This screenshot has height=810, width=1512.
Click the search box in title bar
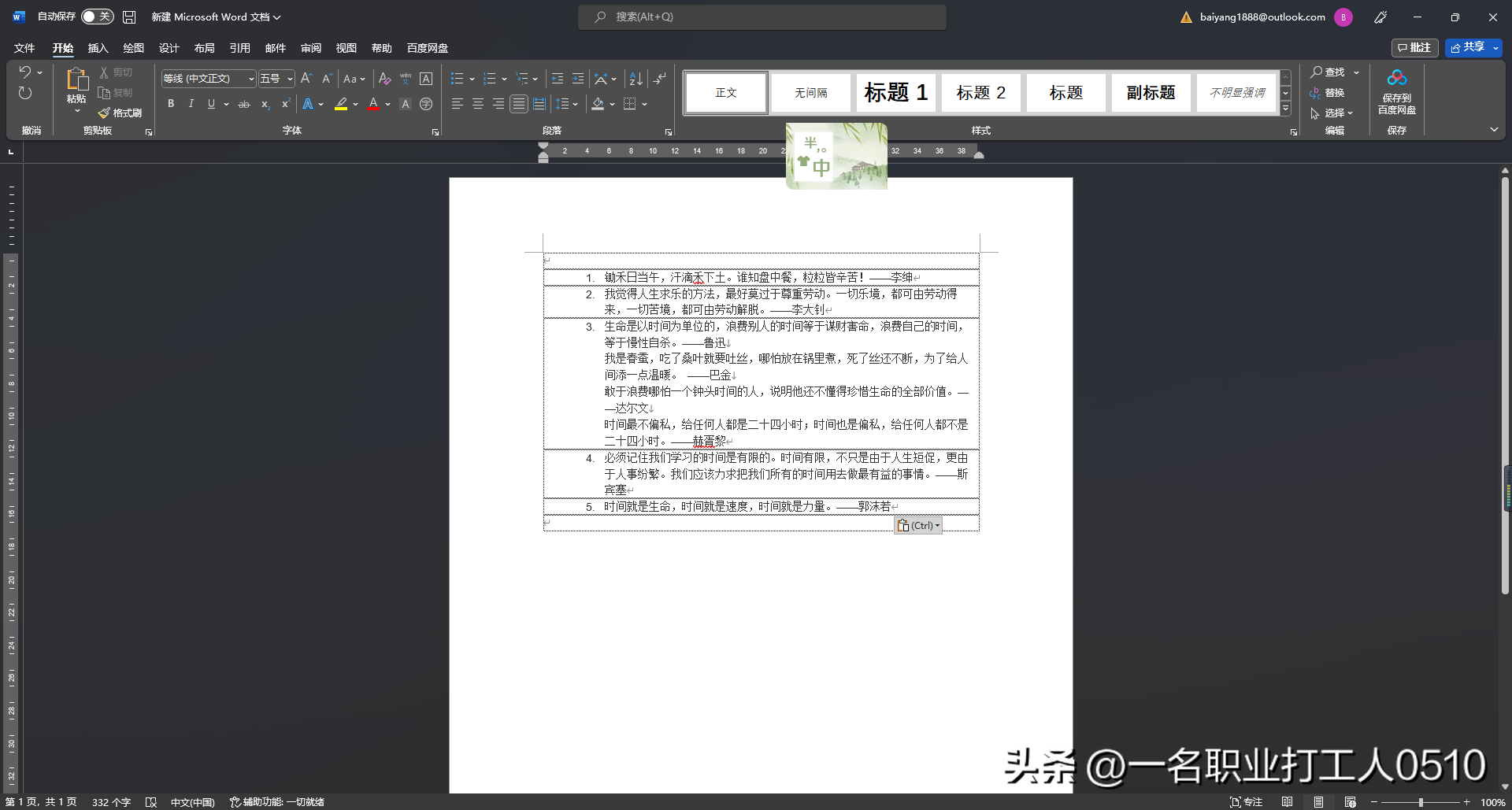point(762,17)
